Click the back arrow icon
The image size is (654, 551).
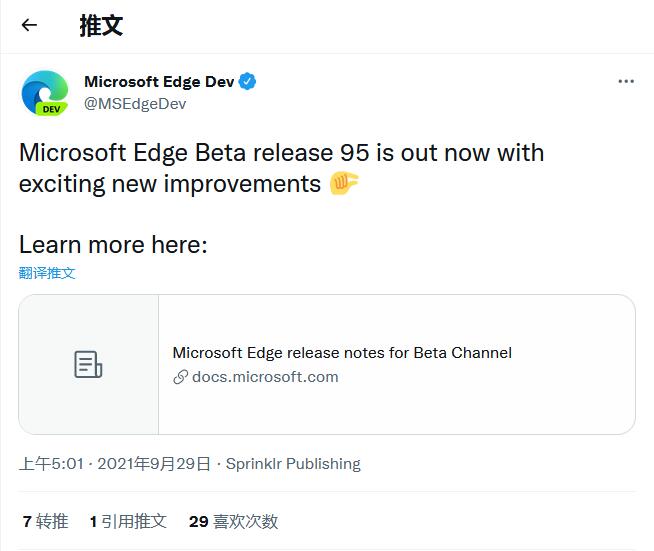coord(29,26)
